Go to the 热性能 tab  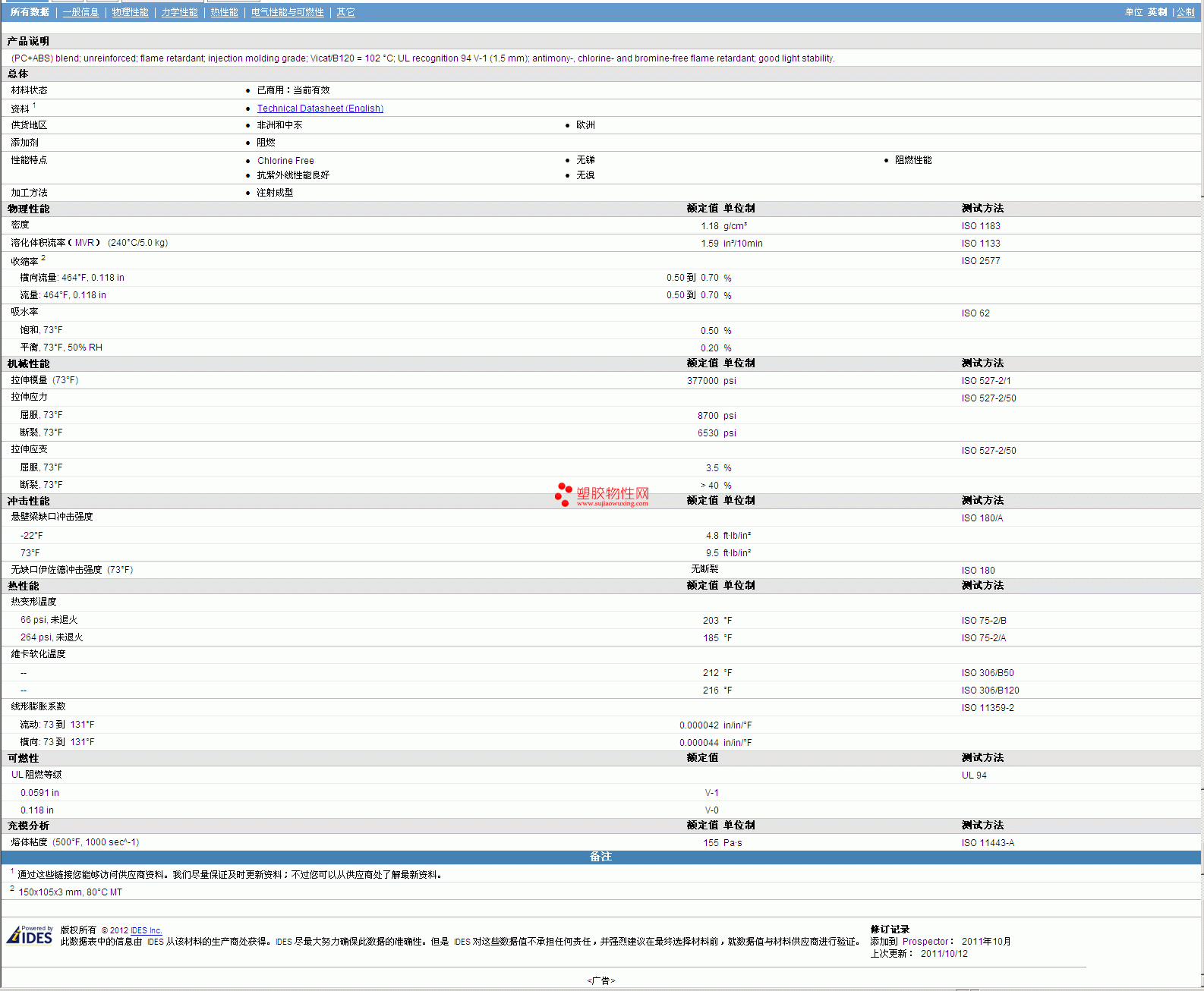224,12
